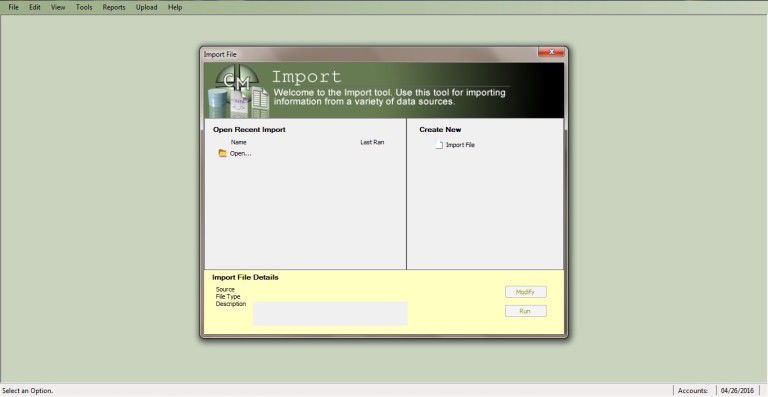768x397 pixels.
Task: Click the blank document icon beside Import File
Action: point(439,145)
